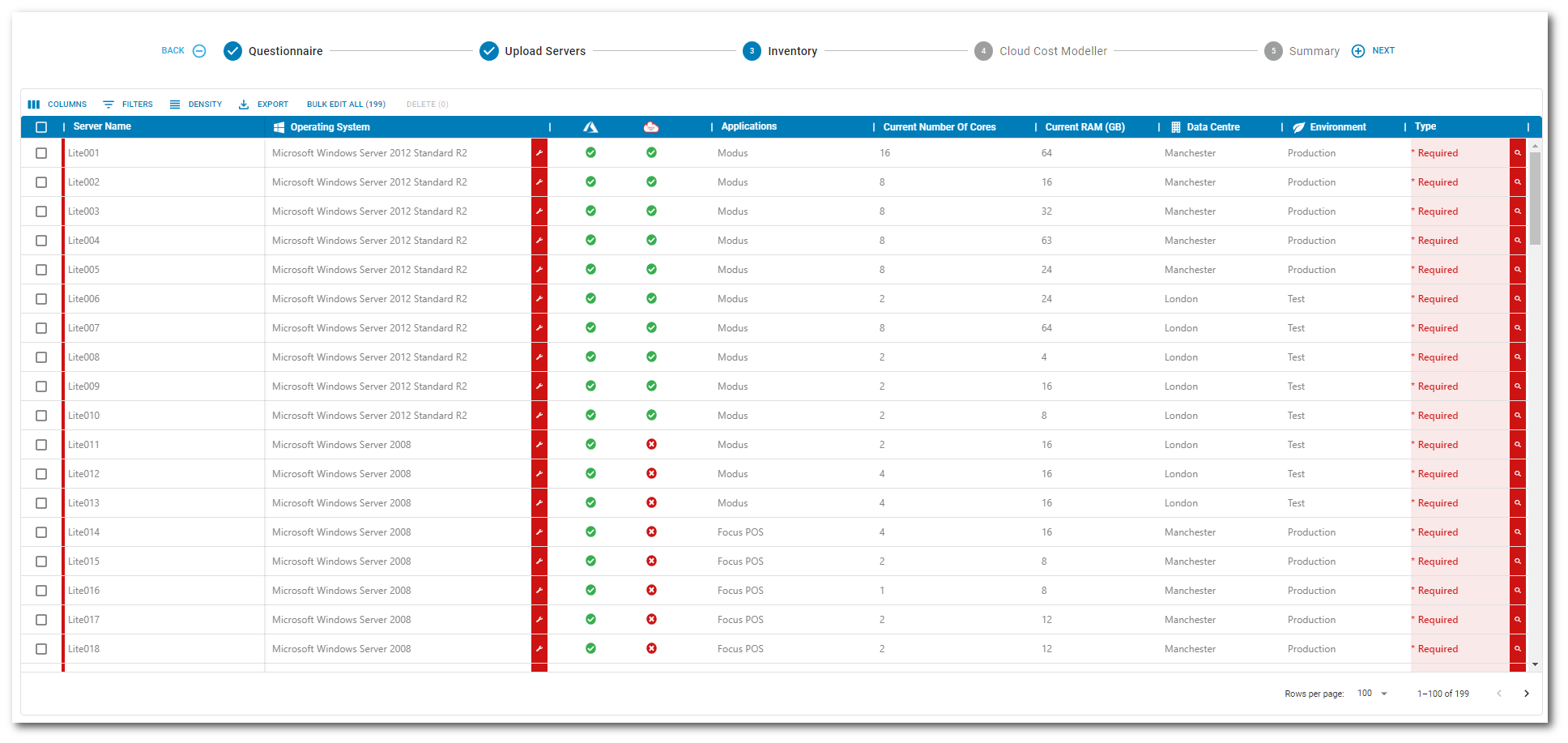The height and width of the screenshot is (743, 1568).
Task: Open the Density options menu
Action: [x=196, y=105]
